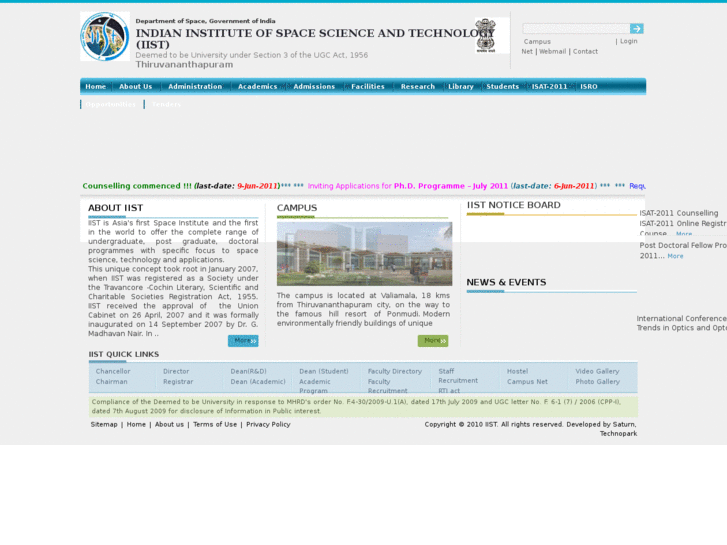
Task: Open the Students menu
Action: point(503,86)
